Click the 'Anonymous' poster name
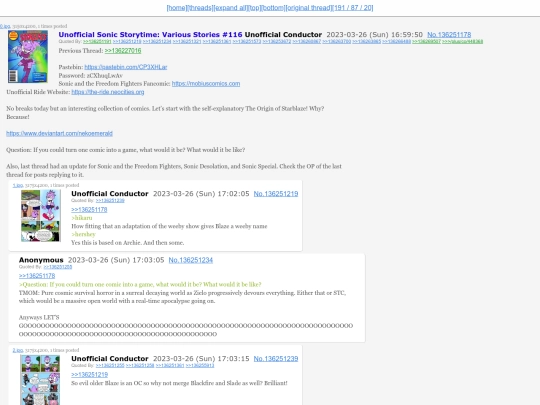Viewport: 540px width, 405px height. pos(41,260)
